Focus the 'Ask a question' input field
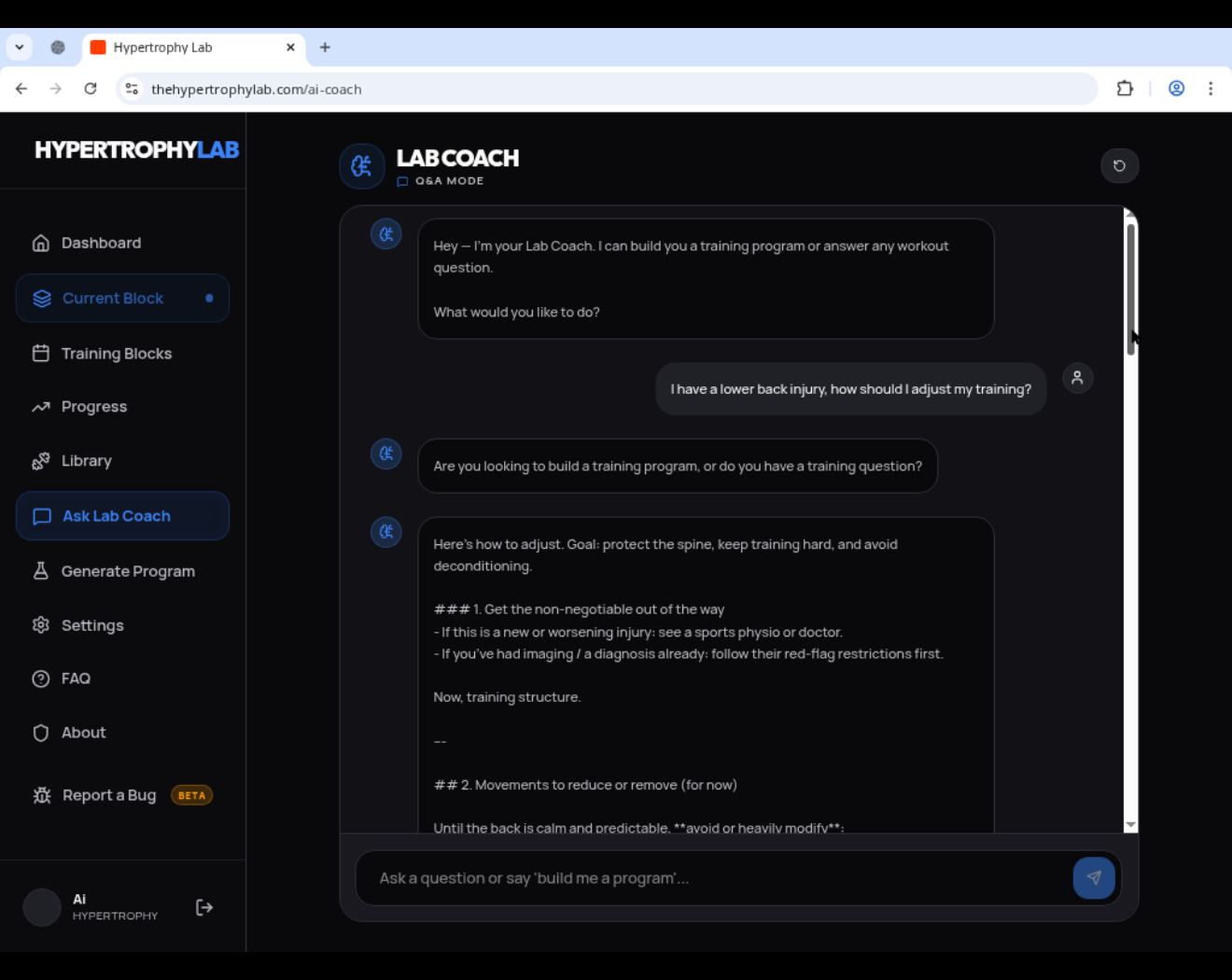1232x980 pixels. 653,877
